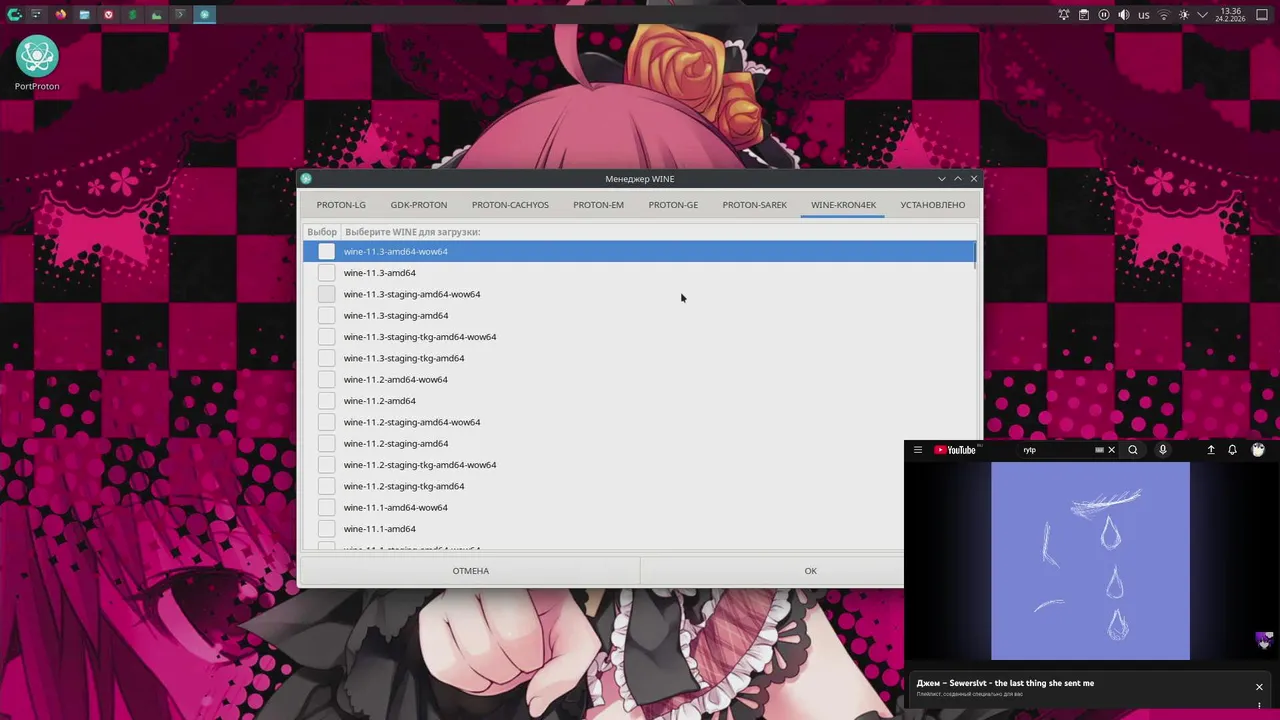
Task: Check wine-11.3-staging-amd64-wow64 box
Action: pos(326,294)
